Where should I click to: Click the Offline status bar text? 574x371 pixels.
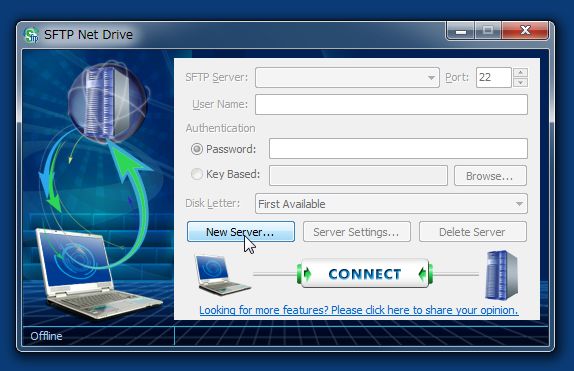coord(46,336)
